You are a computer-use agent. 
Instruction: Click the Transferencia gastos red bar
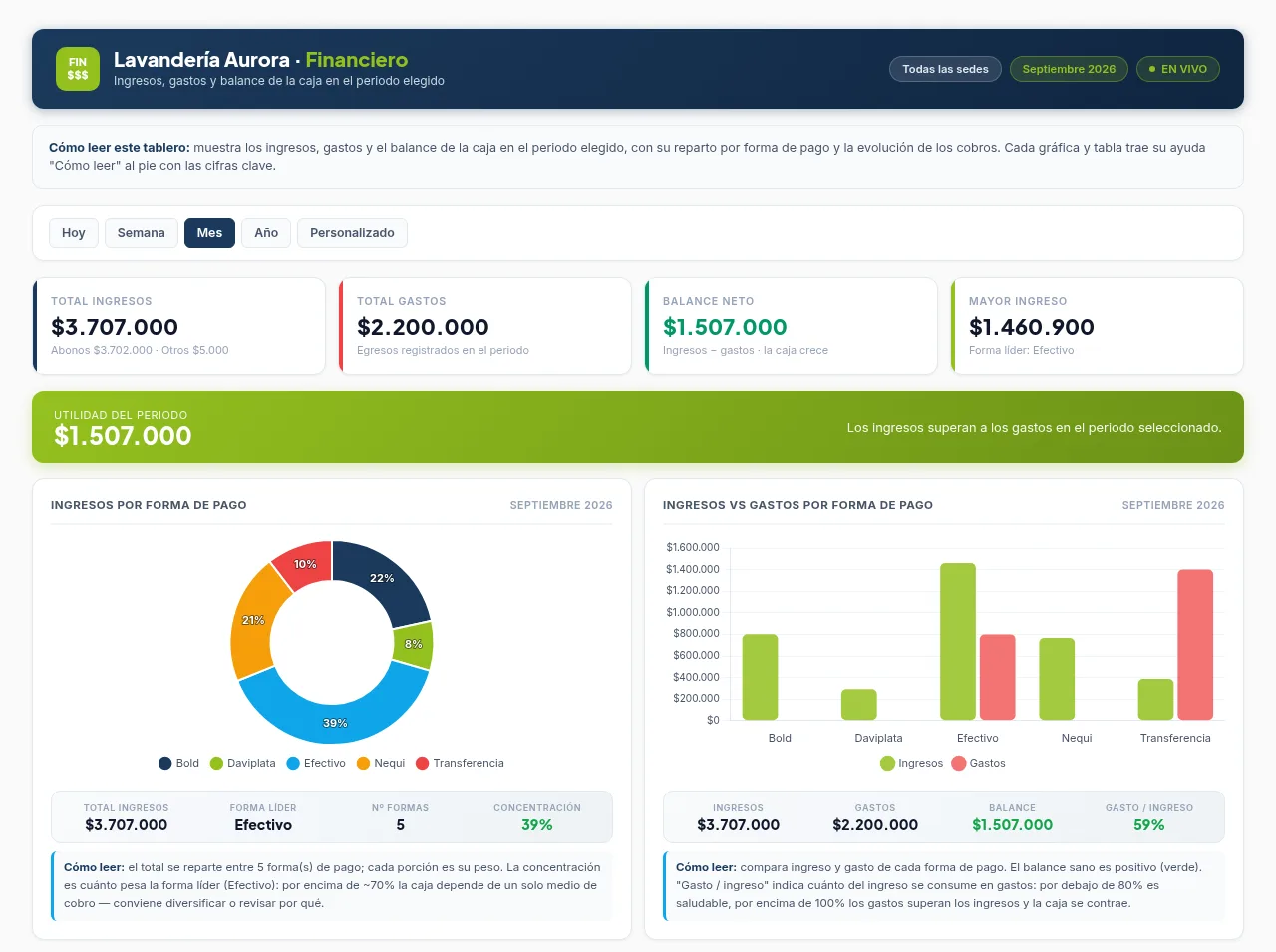pos(1195,645)
